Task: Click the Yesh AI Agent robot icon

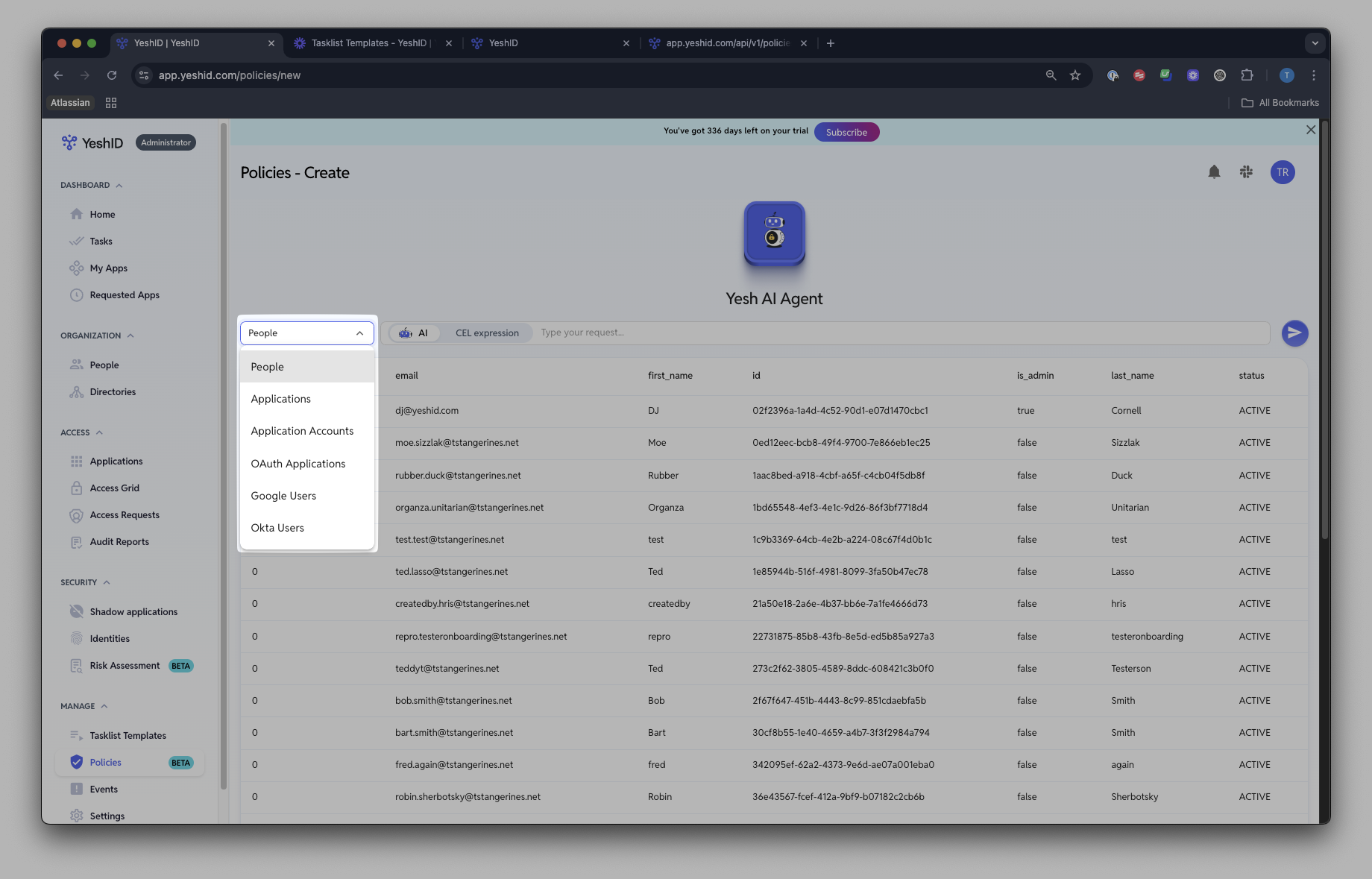Action: (x=774, y=233)
